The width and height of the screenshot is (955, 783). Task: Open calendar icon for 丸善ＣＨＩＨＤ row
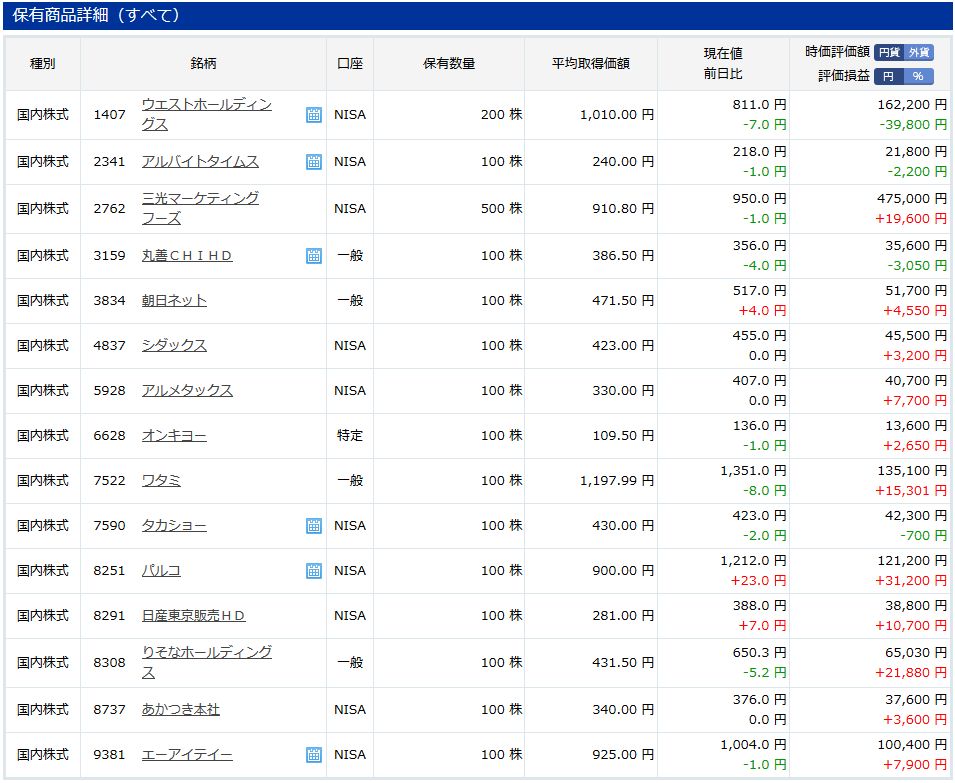[314, 256]
